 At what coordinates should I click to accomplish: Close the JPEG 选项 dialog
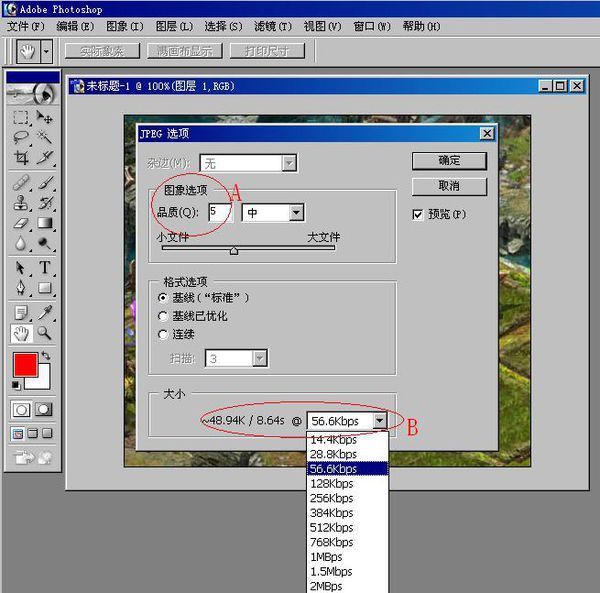coord(487,134)
